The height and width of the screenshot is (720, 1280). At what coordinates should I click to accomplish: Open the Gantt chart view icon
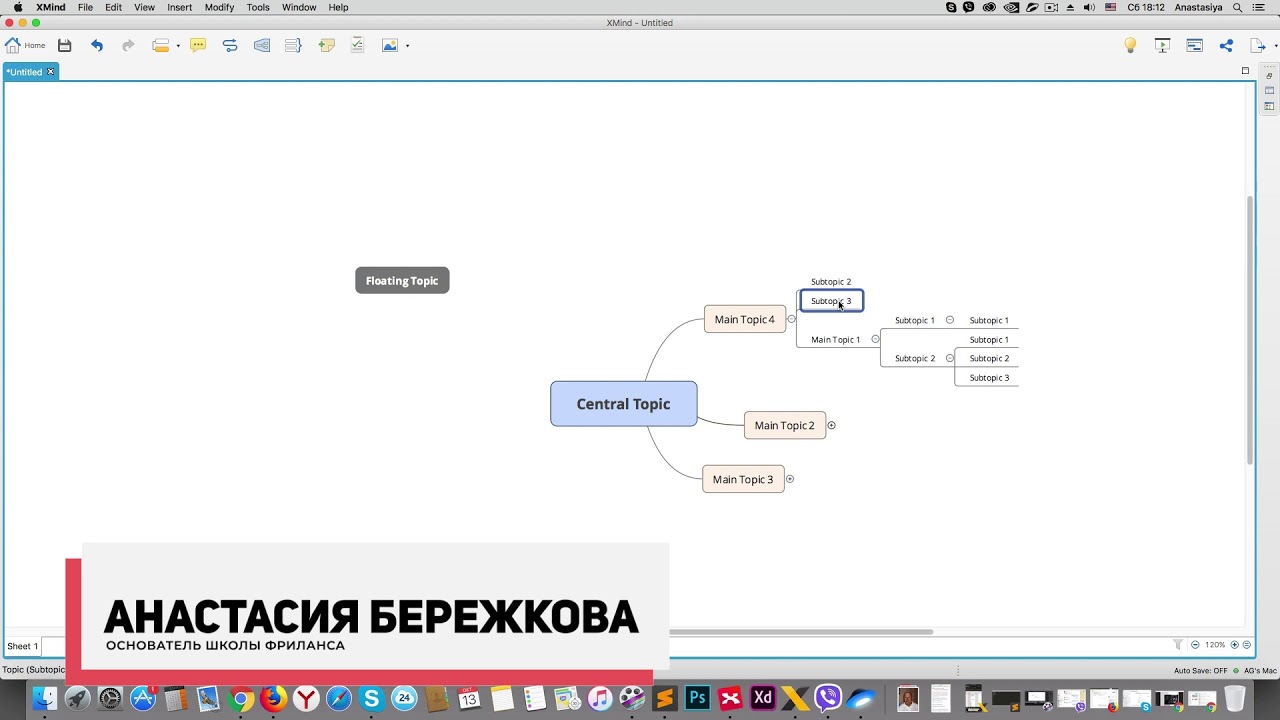pyautogui.click(x=1194, y=45)
